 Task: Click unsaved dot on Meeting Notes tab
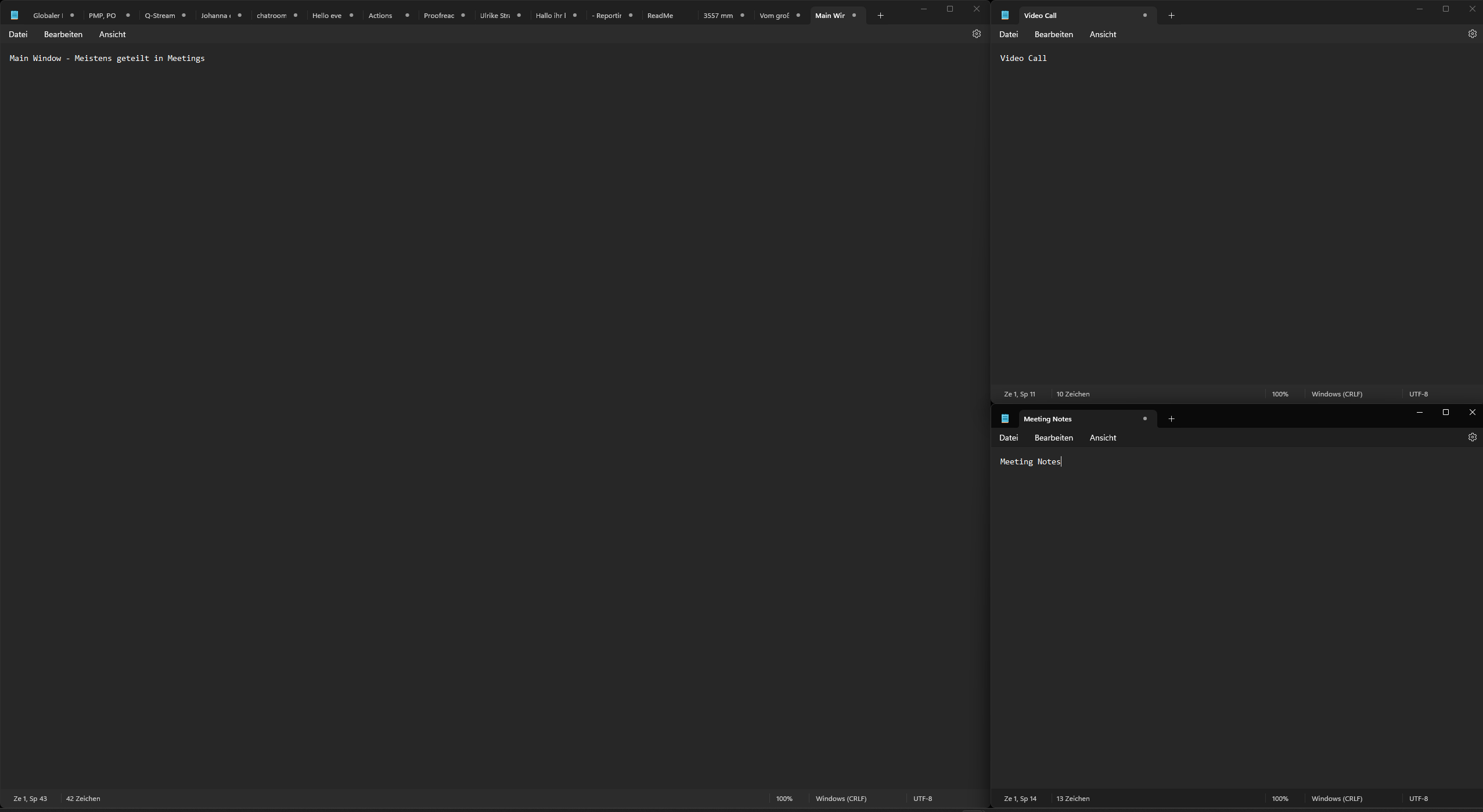coord(1144,419)
